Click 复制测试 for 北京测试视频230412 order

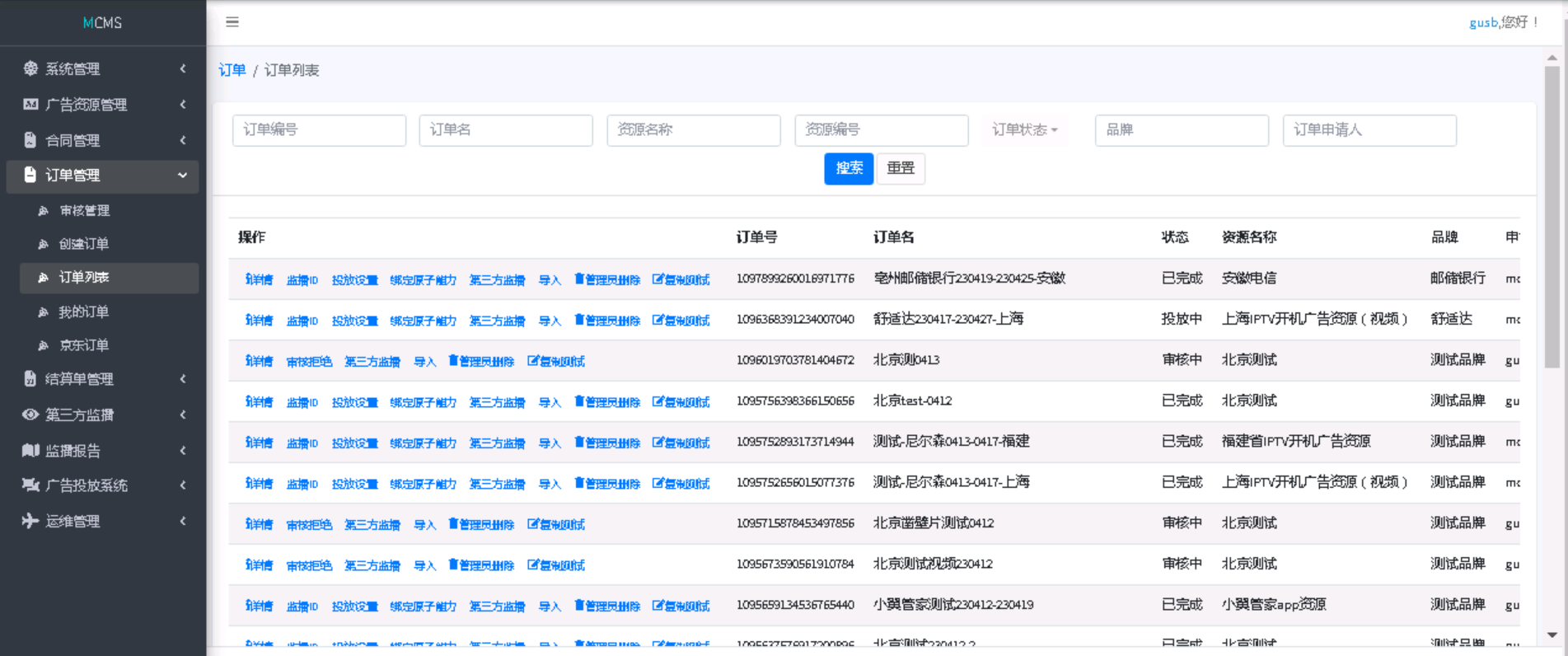[556, 565]
